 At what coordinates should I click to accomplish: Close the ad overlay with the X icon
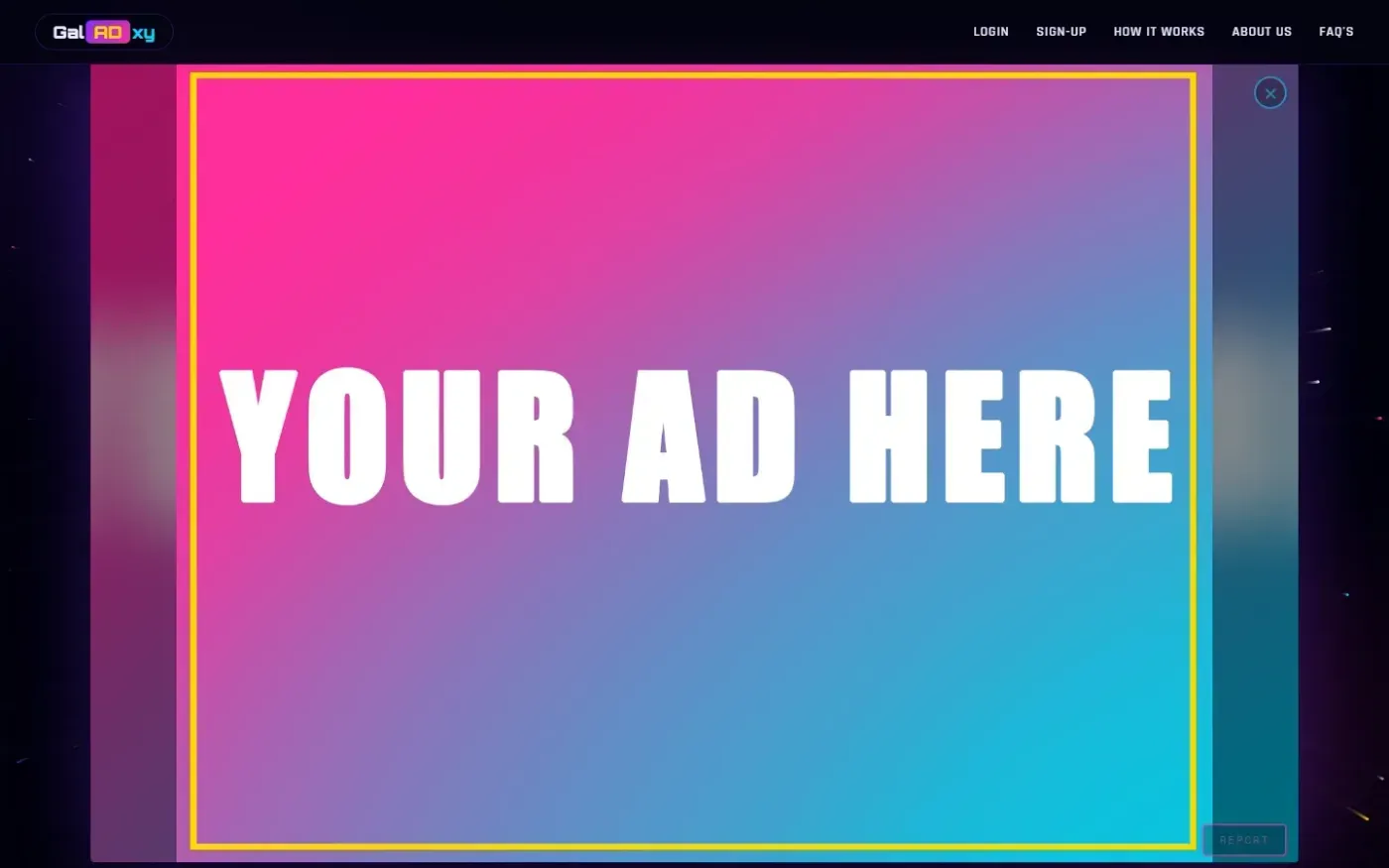click(1270, 93)
